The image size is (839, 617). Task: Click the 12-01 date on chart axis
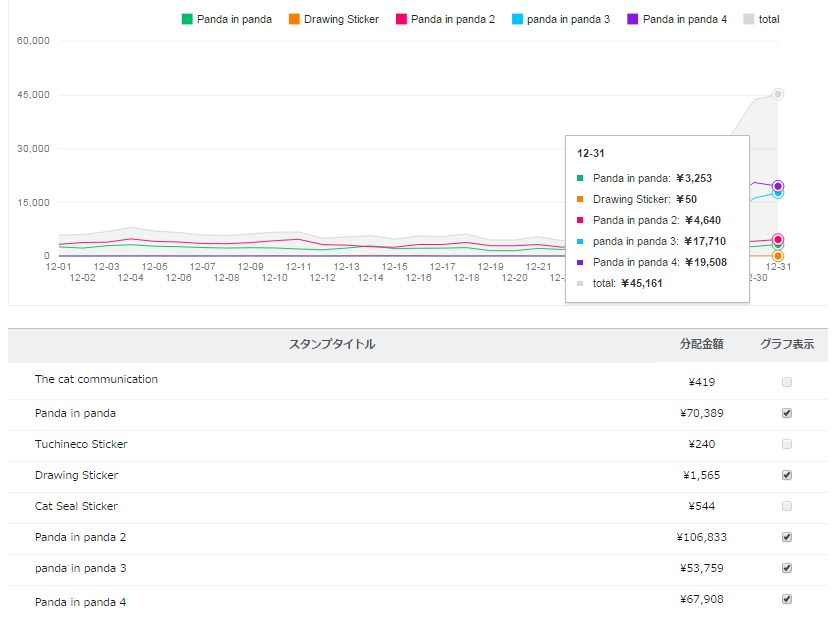pos(59,267)
